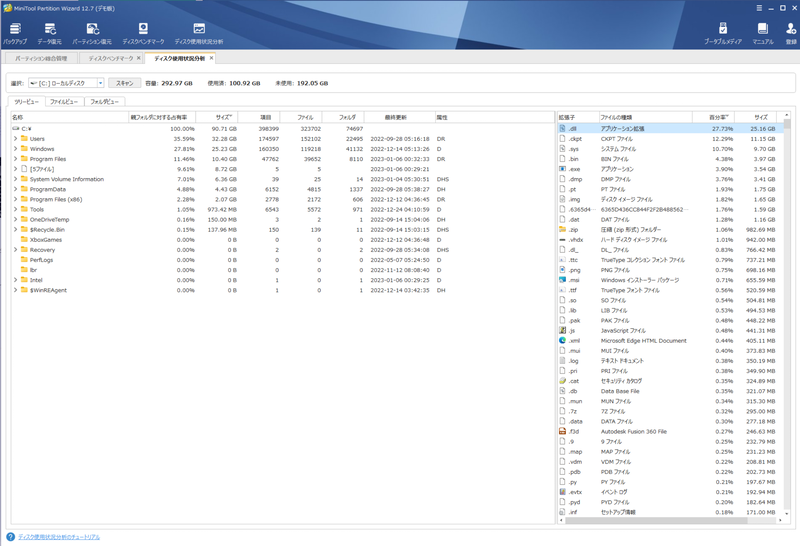Image resolution: width=800 pixels, height=546 pixels.
Task: Click the CKPT file type entry
Action: coord(616,139)
